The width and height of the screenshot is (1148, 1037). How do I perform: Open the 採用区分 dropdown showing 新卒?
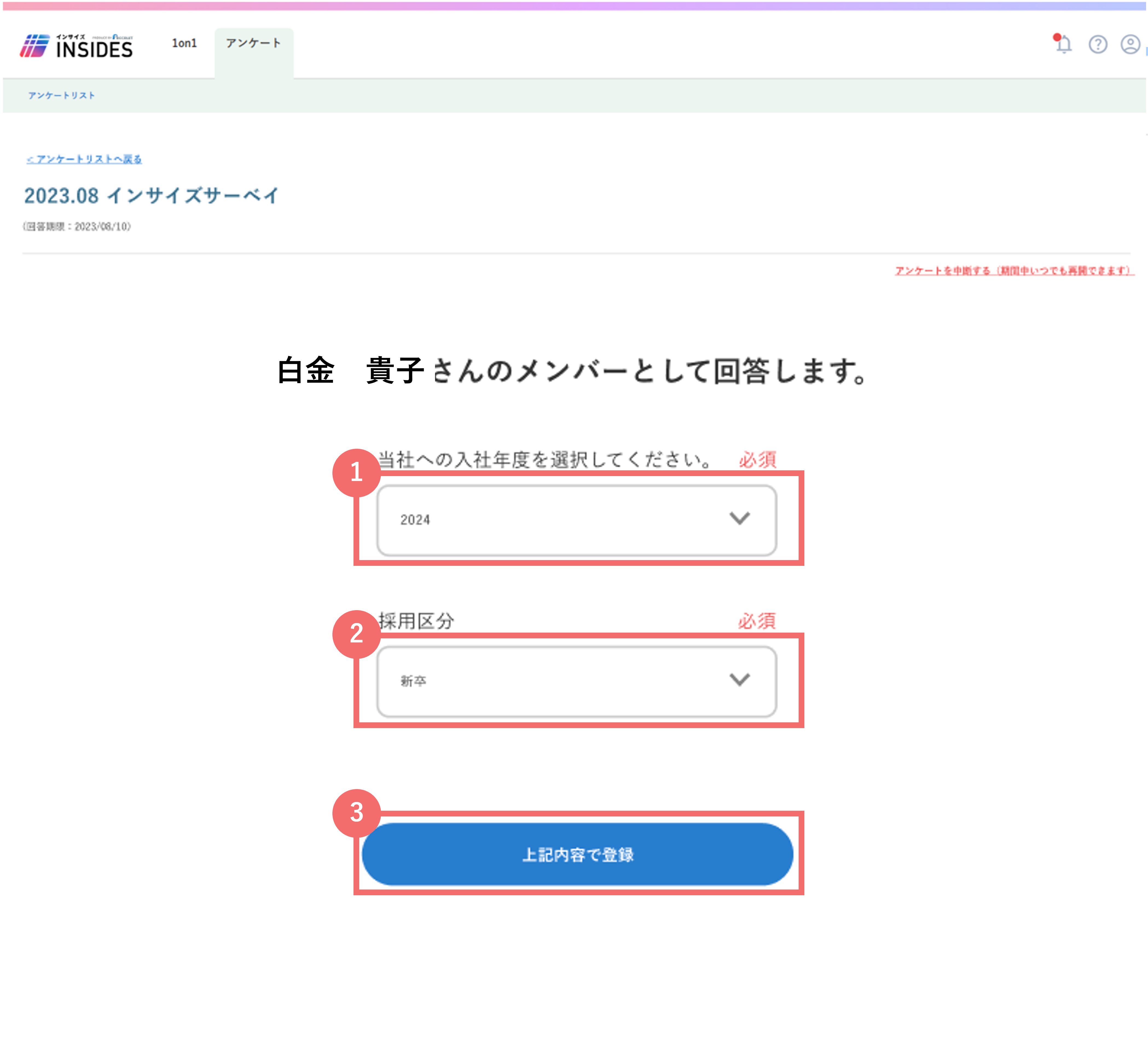576,681
